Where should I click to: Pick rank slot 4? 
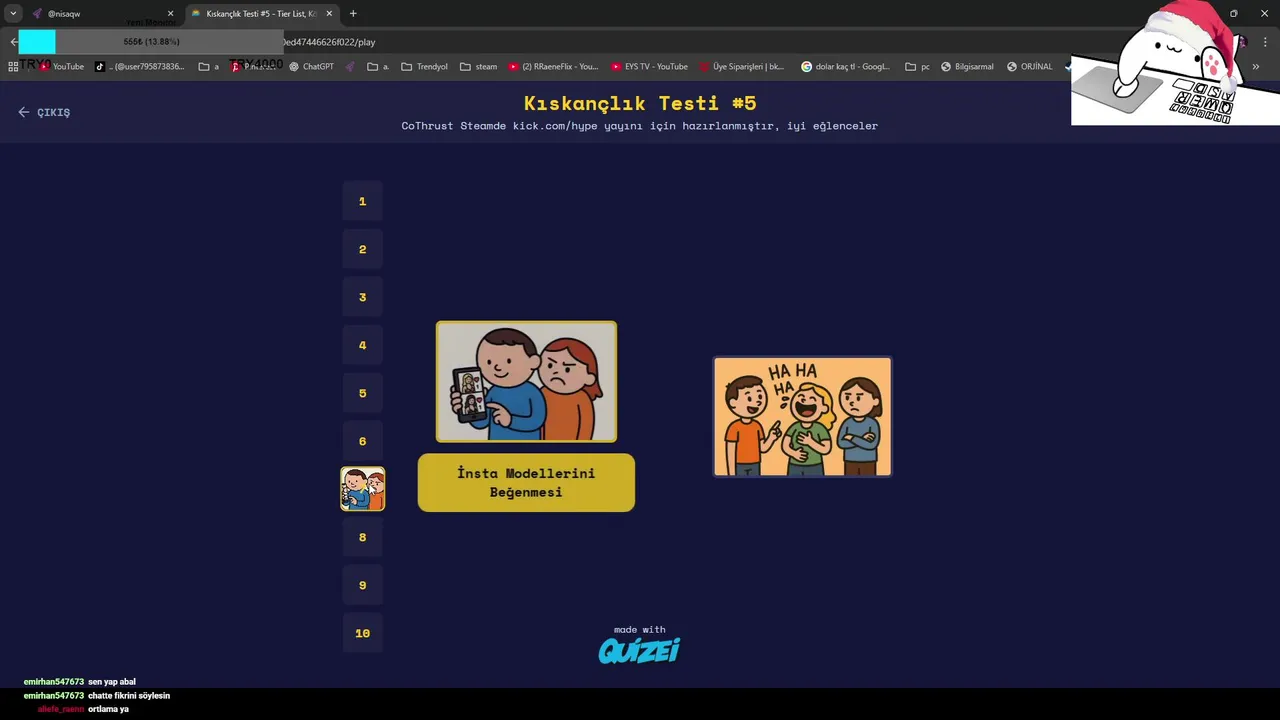[363, 345]
